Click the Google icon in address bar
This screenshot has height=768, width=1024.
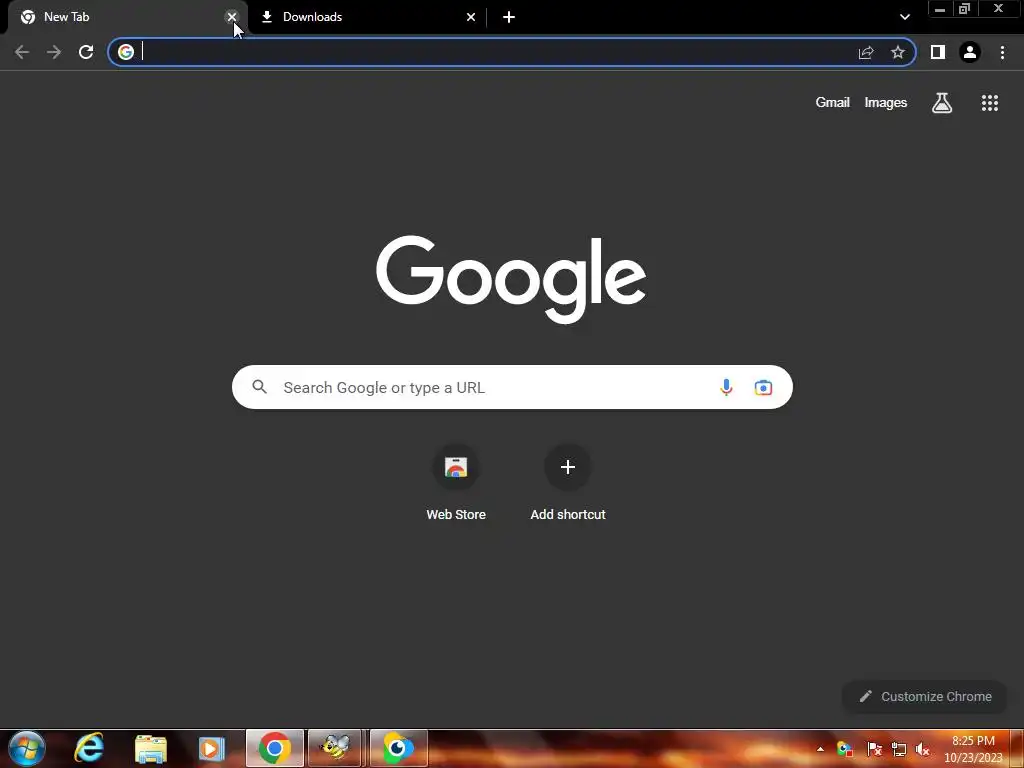point(126,52)
